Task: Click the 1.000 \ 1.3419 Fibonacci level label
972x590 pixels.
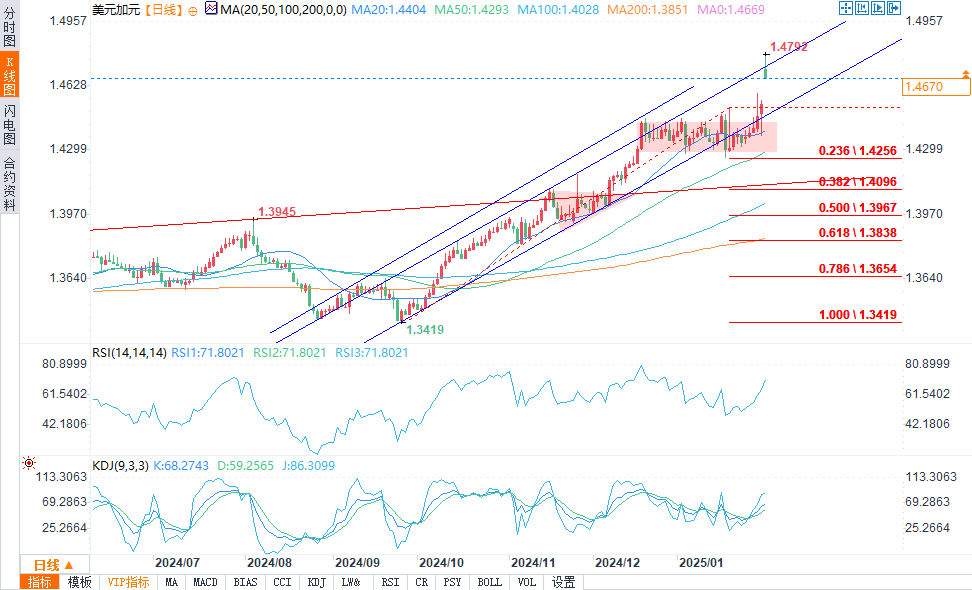Action: click(x=858, y=315)
